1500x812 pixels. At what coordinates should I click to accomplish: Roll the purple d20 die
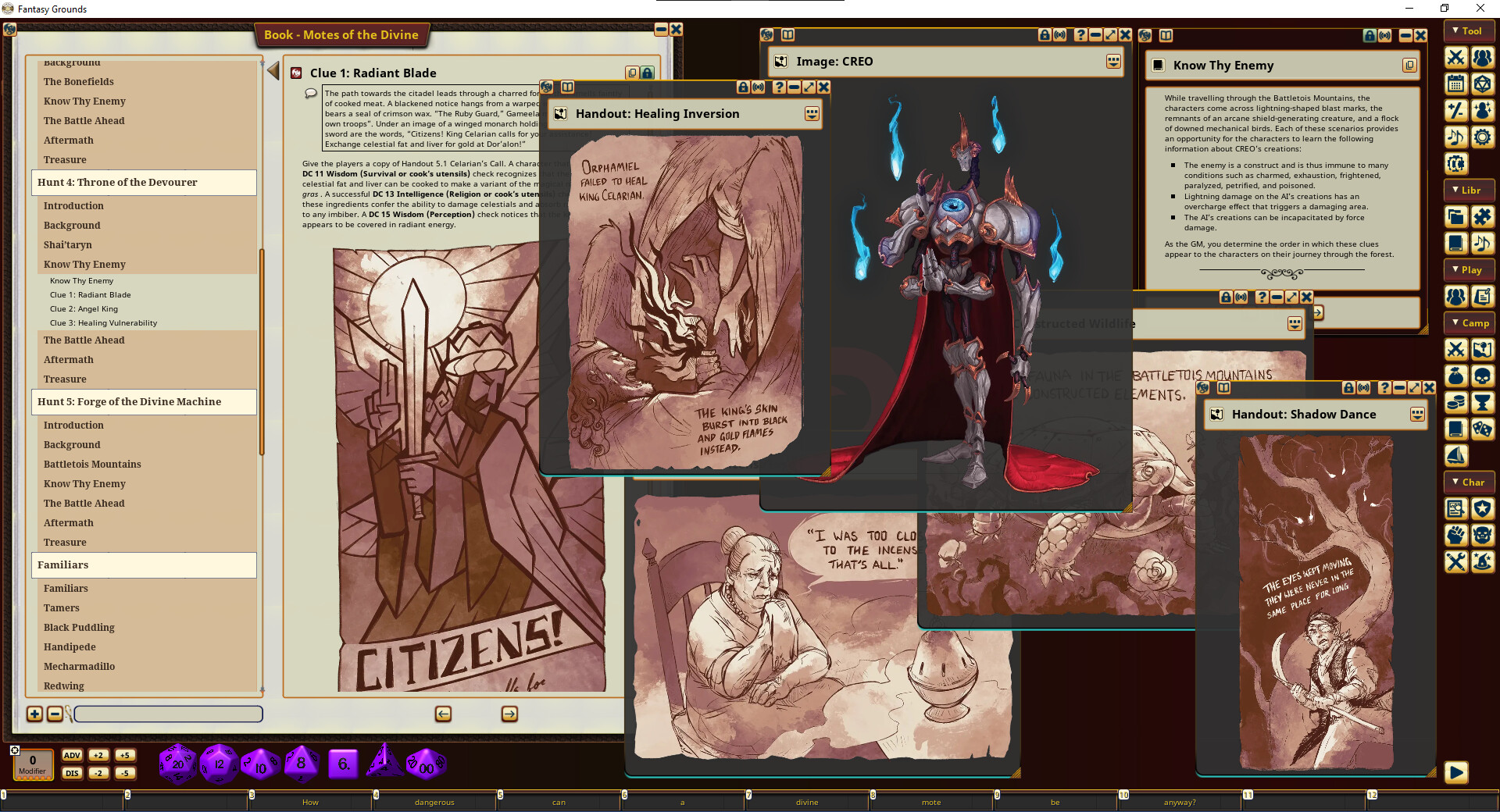click(x=177, y=763)
